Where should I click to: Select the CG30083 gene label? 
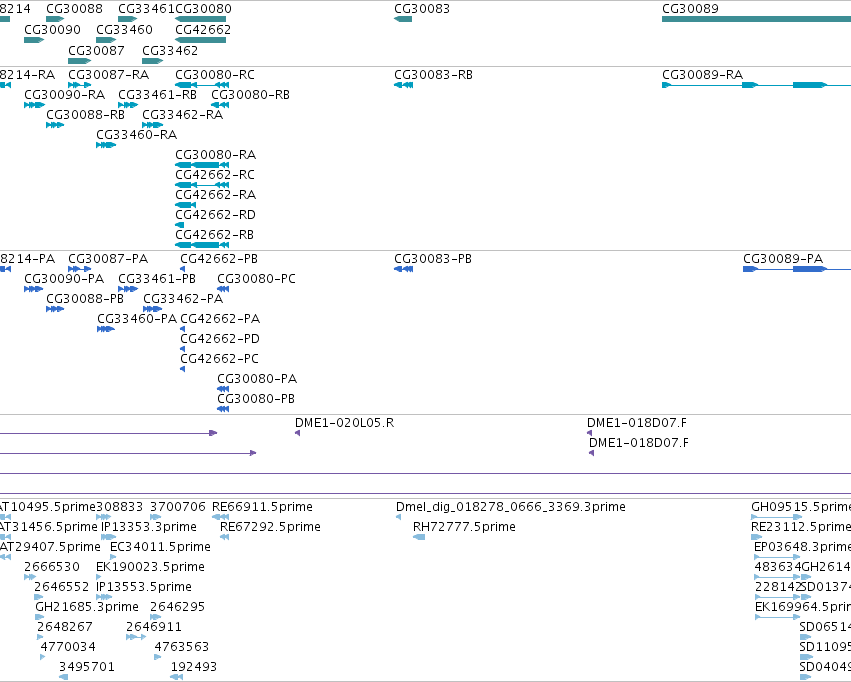pos(422,9)
